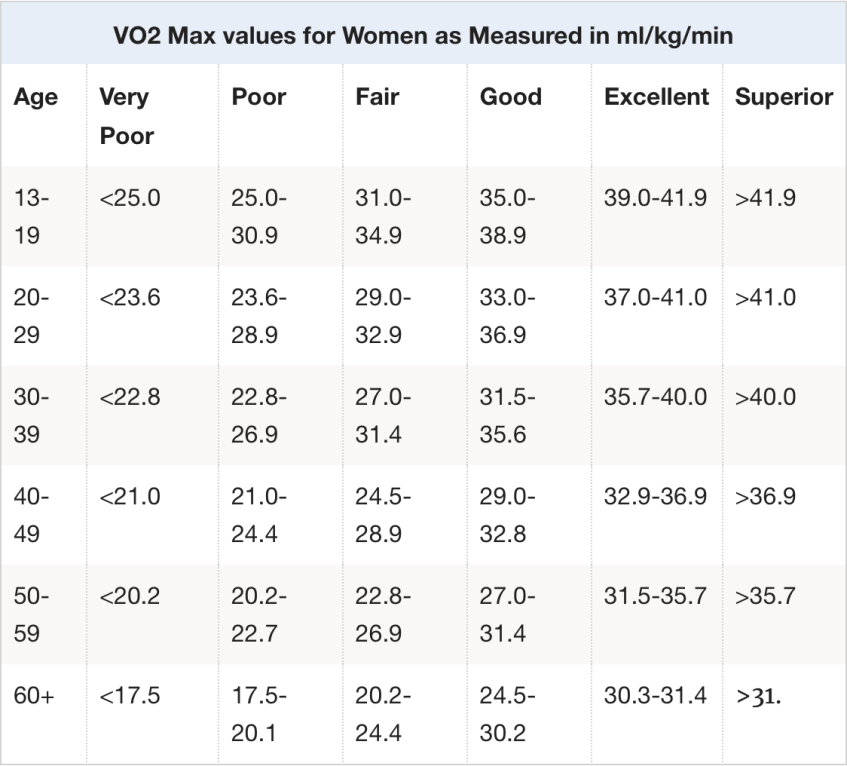The height and width of the screenshot is (766, 847).
Task: Select the Fair column header
Action: point(377,97)
